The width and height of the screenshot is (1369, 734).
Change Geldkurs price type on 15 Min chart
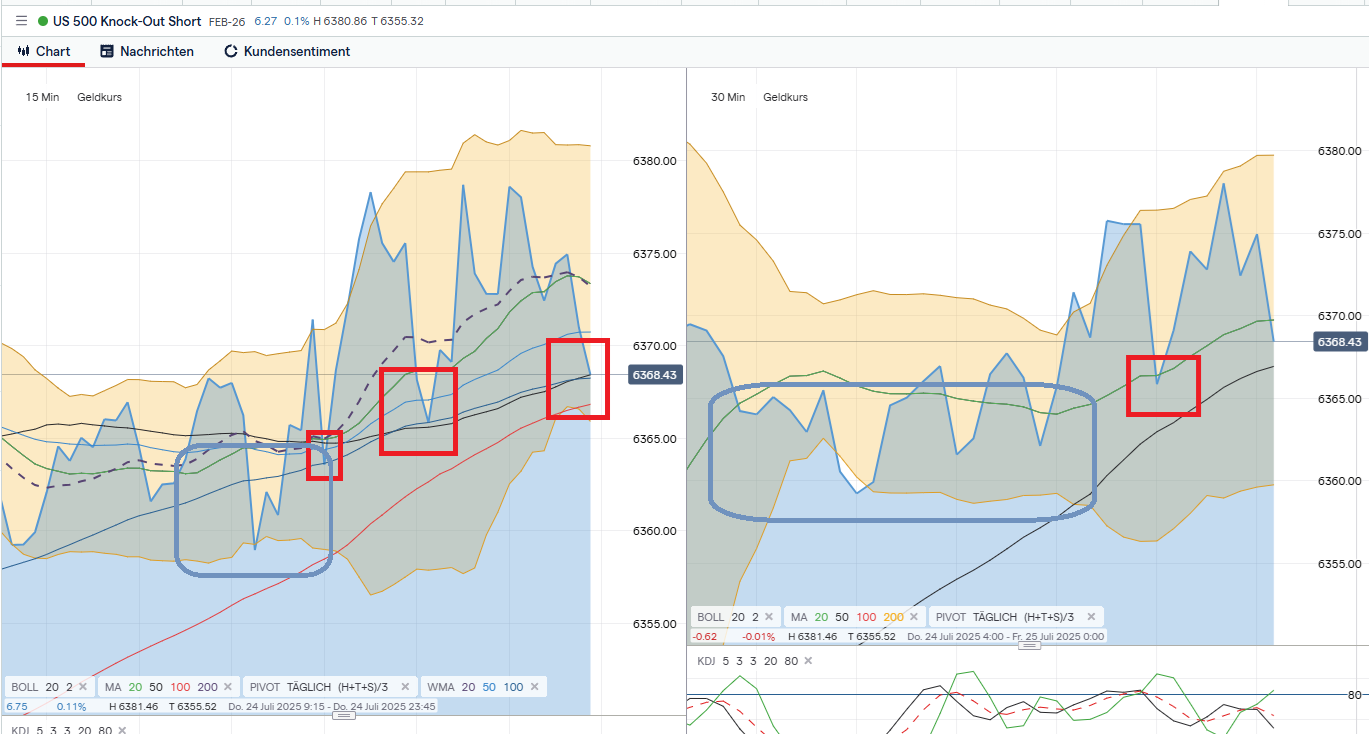100,97
